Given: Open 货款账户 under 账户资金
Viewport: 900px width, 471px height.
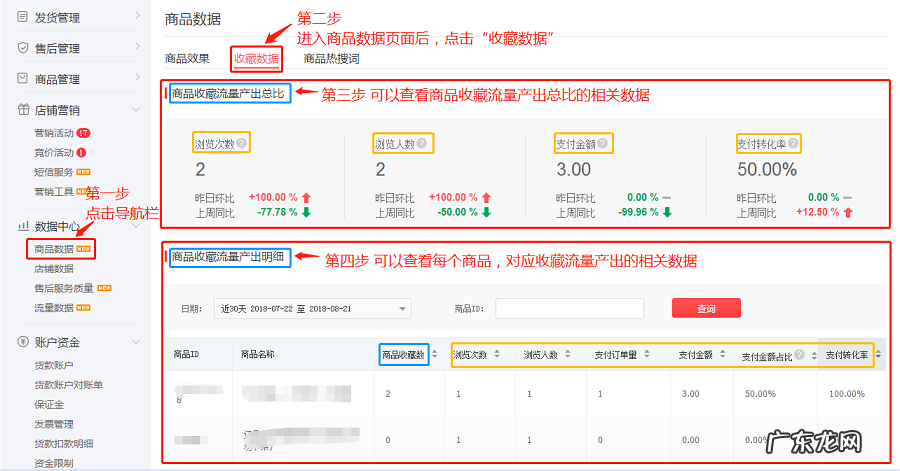Looking at the screenshot, I should [54, 365].
